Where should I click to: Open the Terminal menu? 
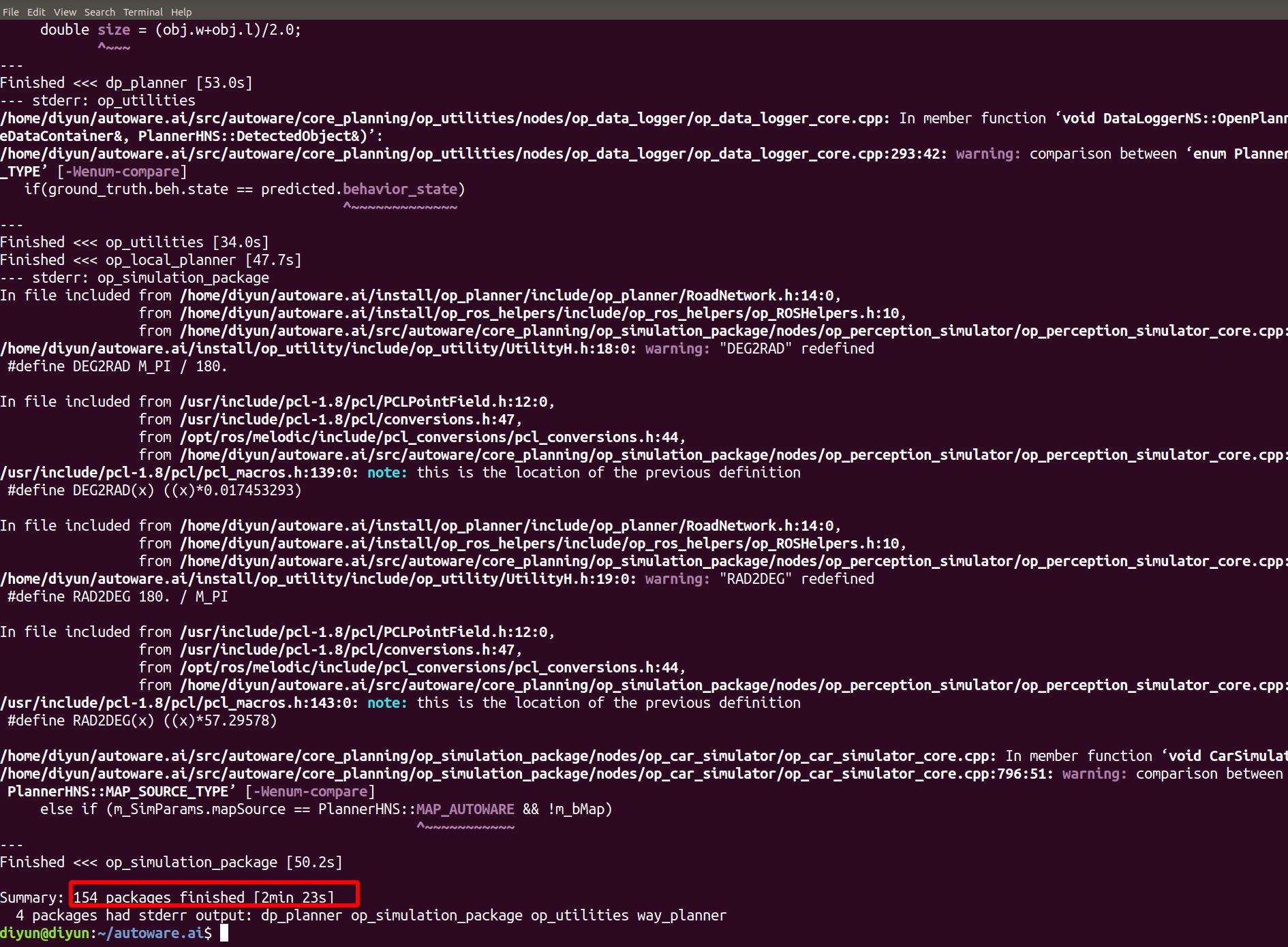pos(143,12)
